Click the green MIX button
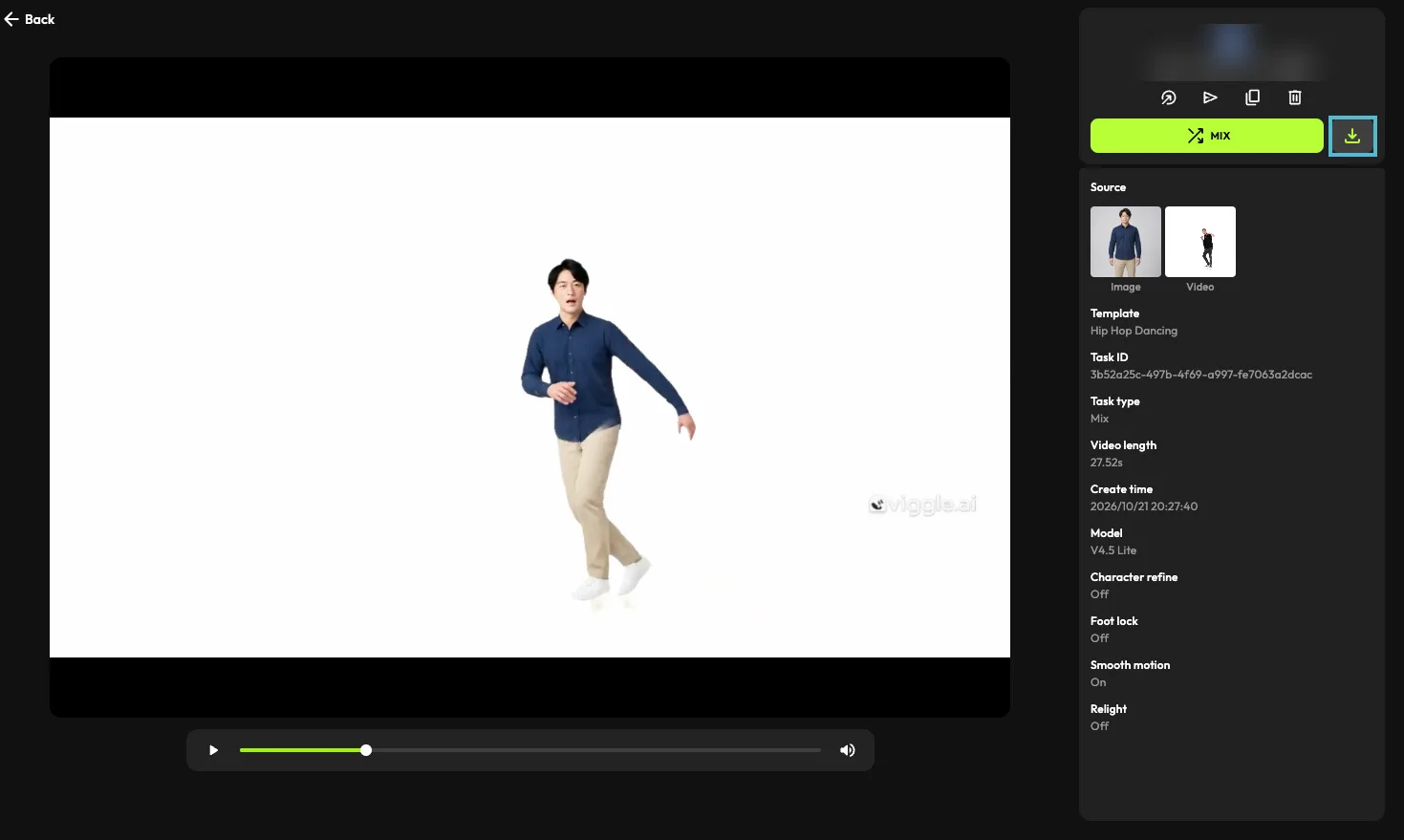The width and height of the screenshot is (1404, 840). click(x=1206, y=136)
